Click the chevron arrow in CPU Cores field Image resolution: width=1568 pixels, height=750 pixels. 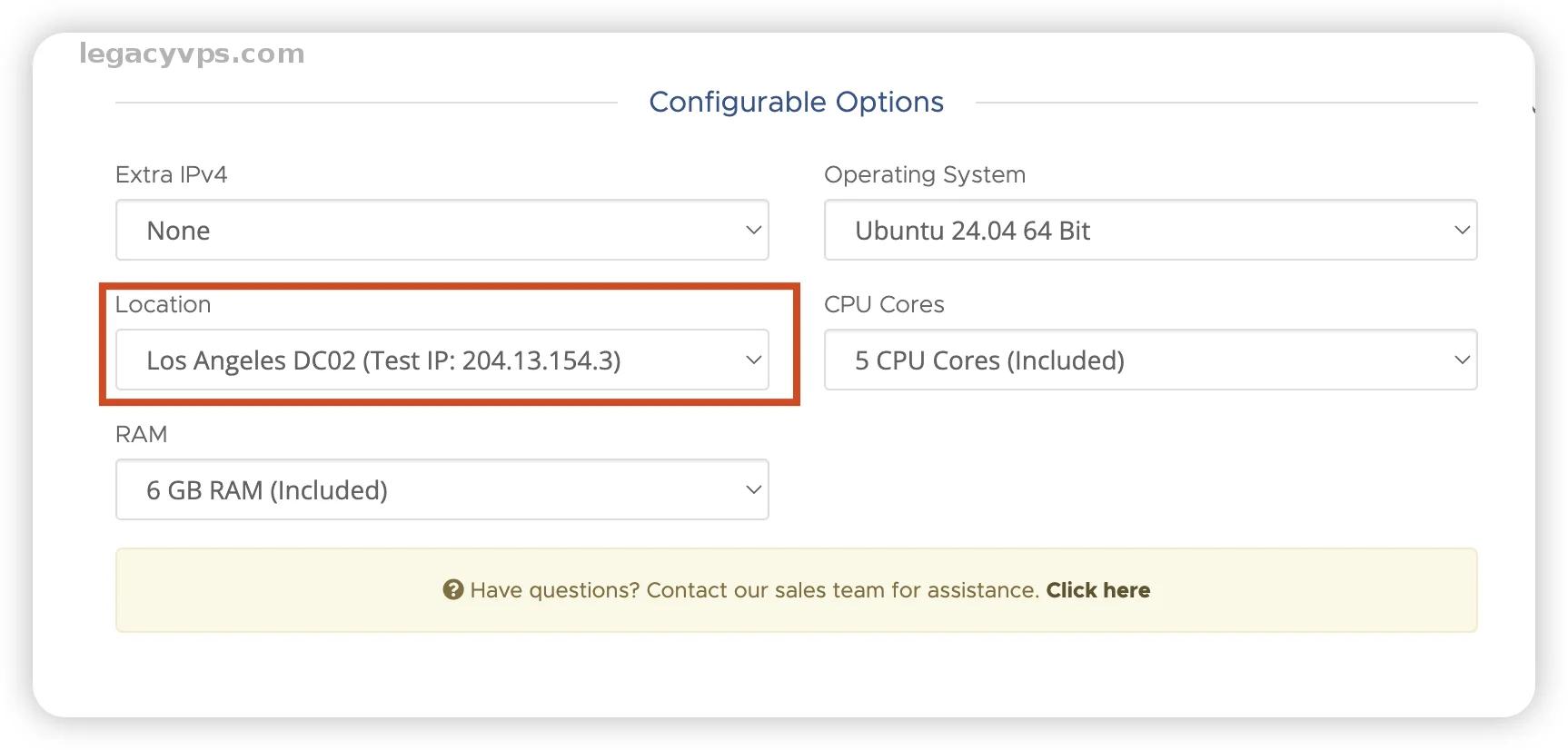tap(1461, 360)
